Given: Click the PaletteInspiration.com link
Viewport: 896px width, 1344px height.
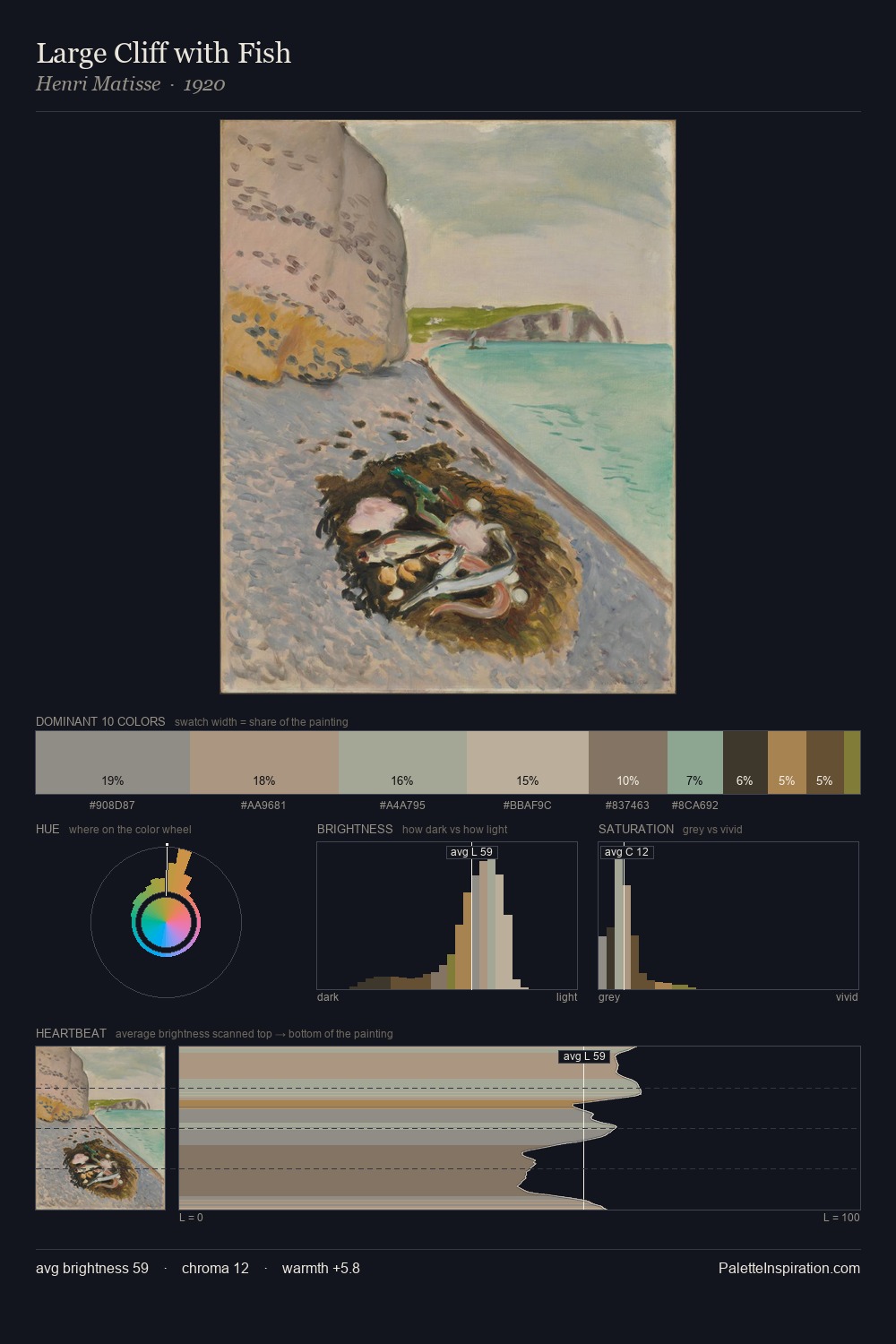Looking at the screenshot, I should click(x=789, y=1268).
